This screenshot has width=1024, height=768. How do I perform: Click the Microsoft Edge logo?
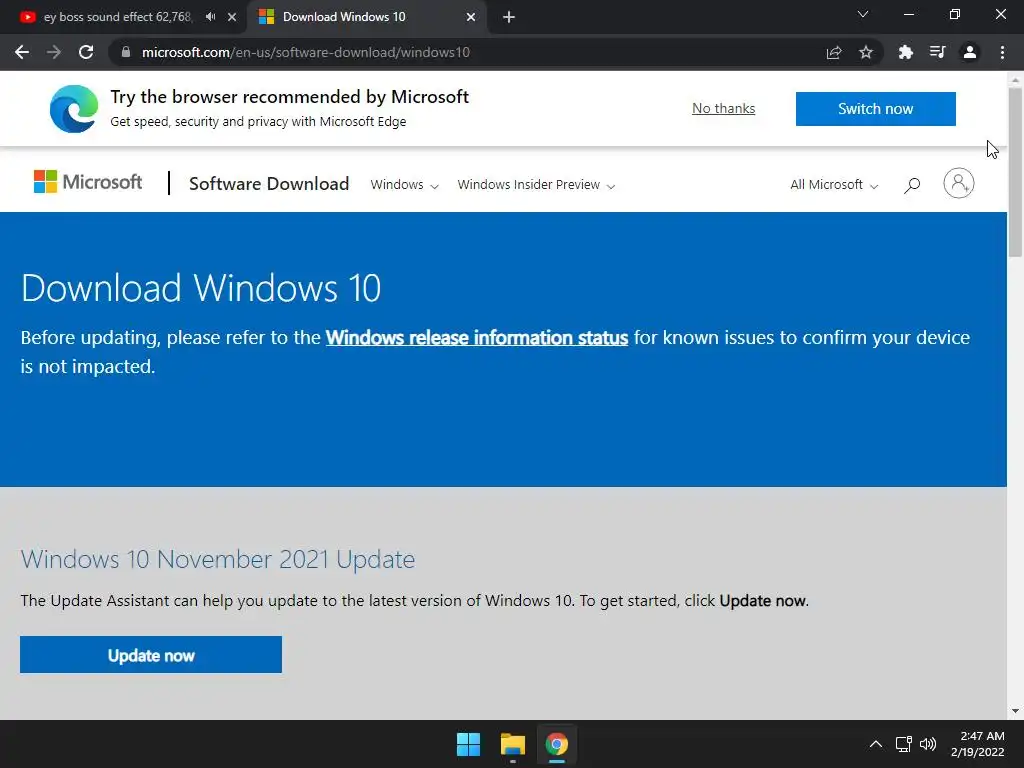click(x=74, y=108)
